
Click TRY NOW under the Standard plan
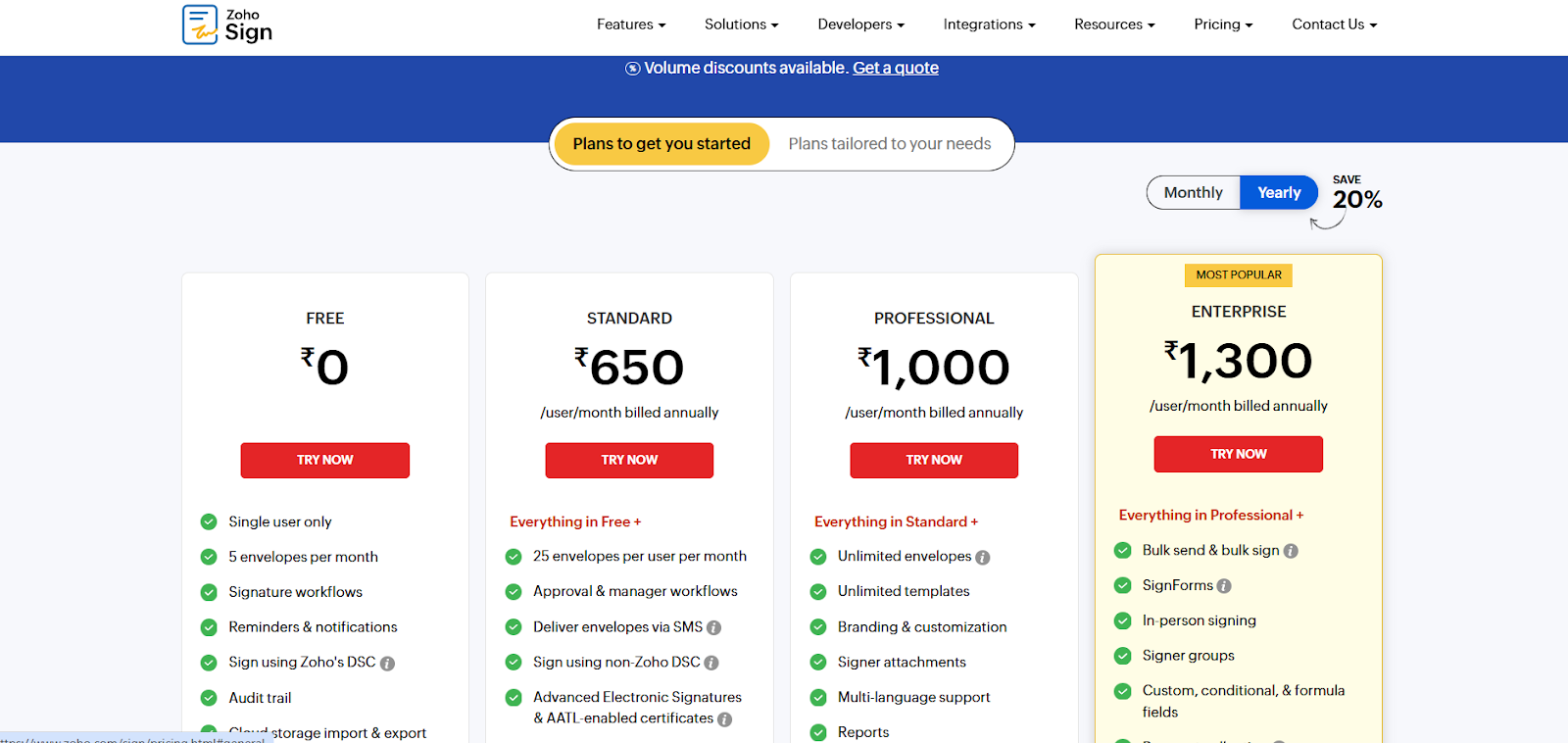coord(629,461)
